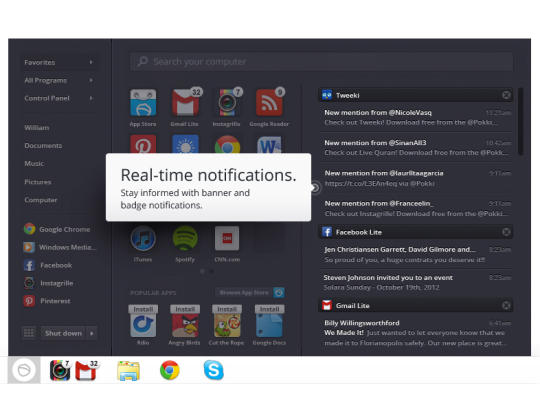
Task: Open the Documents menu entry
Action: (43, 146)
